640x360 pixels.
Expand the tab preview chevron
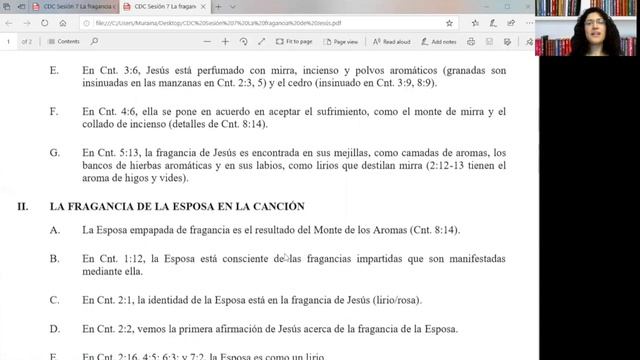tap(233, 7)
